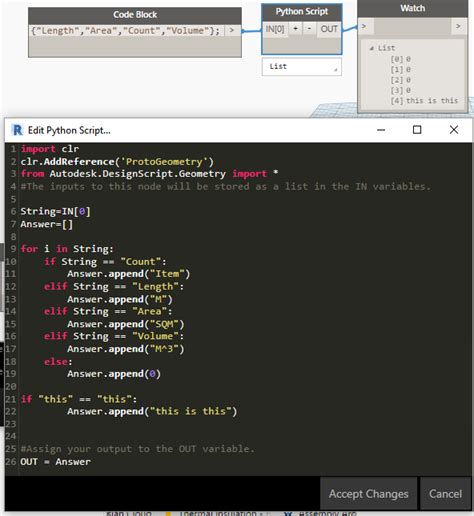Click the Edit Python Script title text
This screenshot has width=474, height=516.
coord(69,130)
